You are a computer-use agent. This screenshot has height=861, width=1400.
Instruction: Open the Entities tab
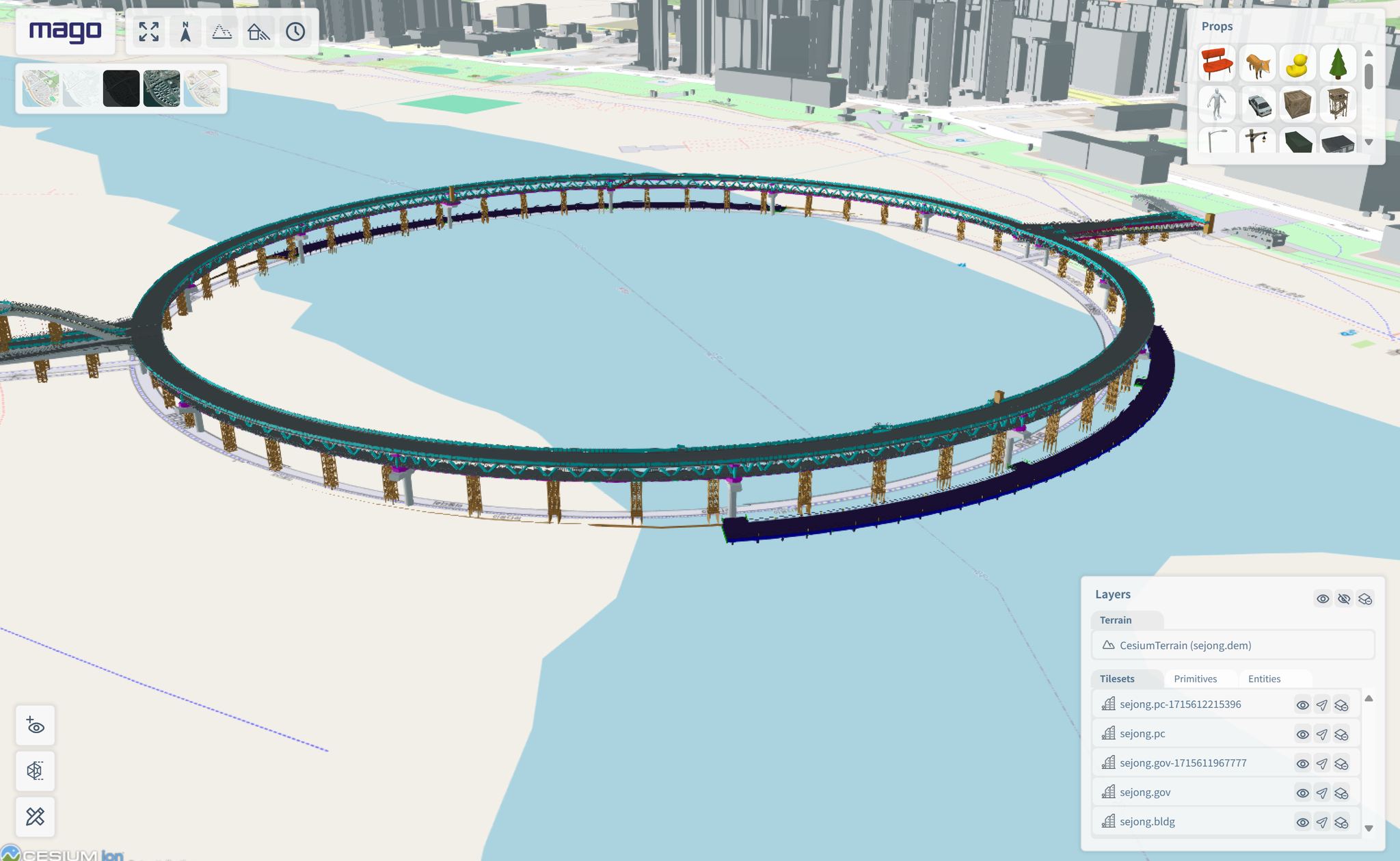[1264, 679]
